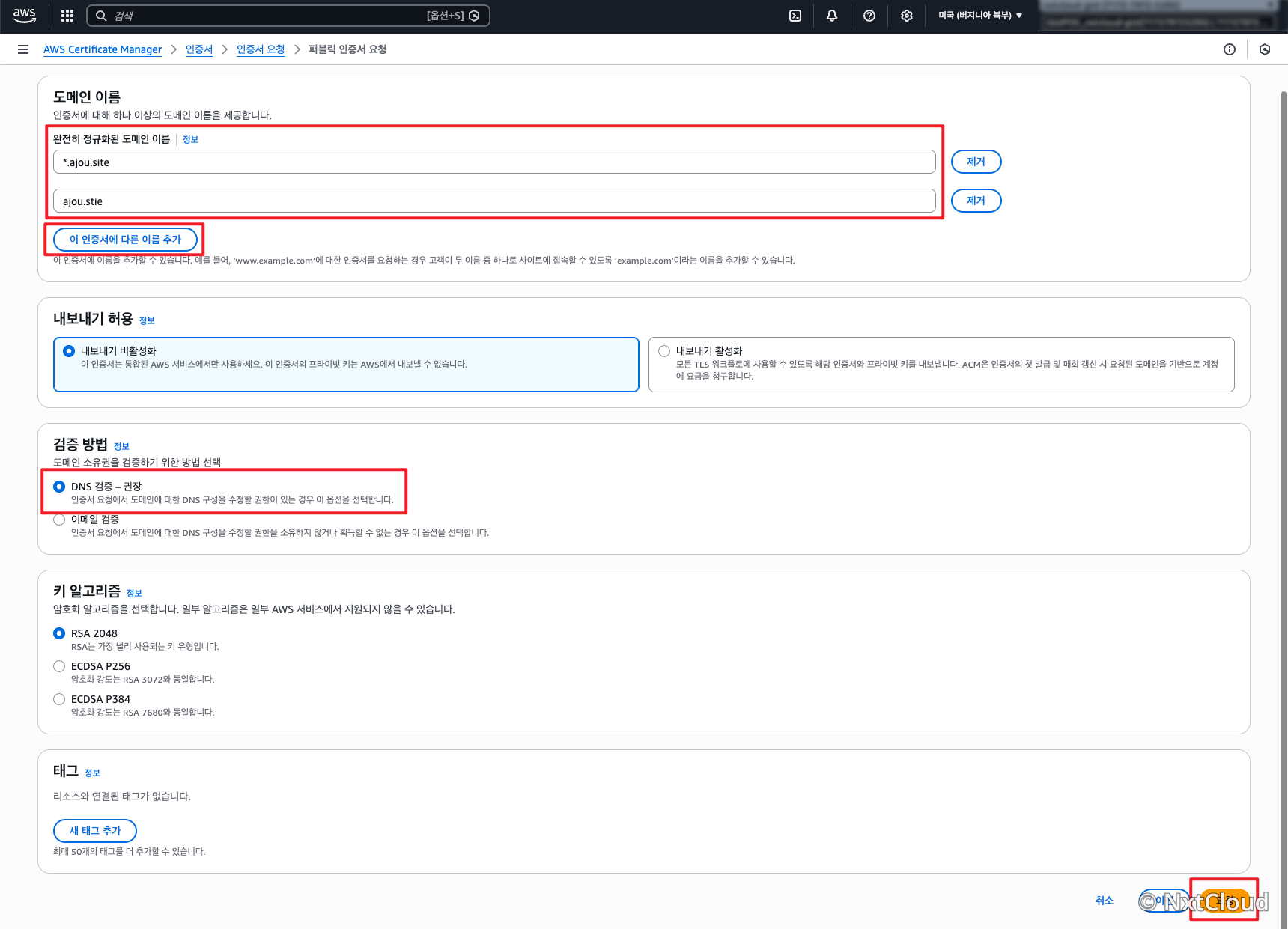Toggle the hamburger side navigation menu

(x=23, y=49)
